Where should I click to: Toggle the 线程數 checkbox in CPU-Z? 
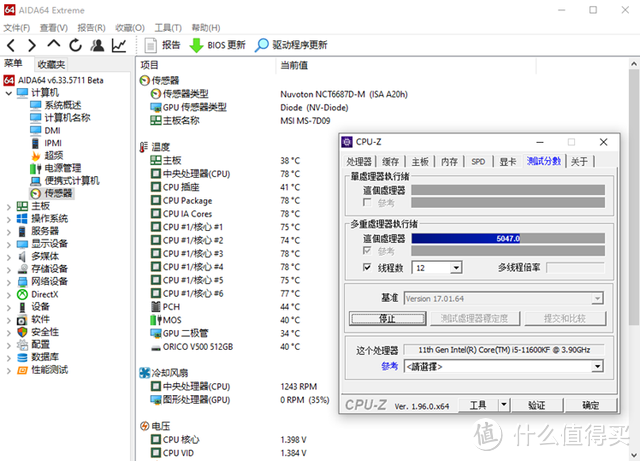[367, 267]
